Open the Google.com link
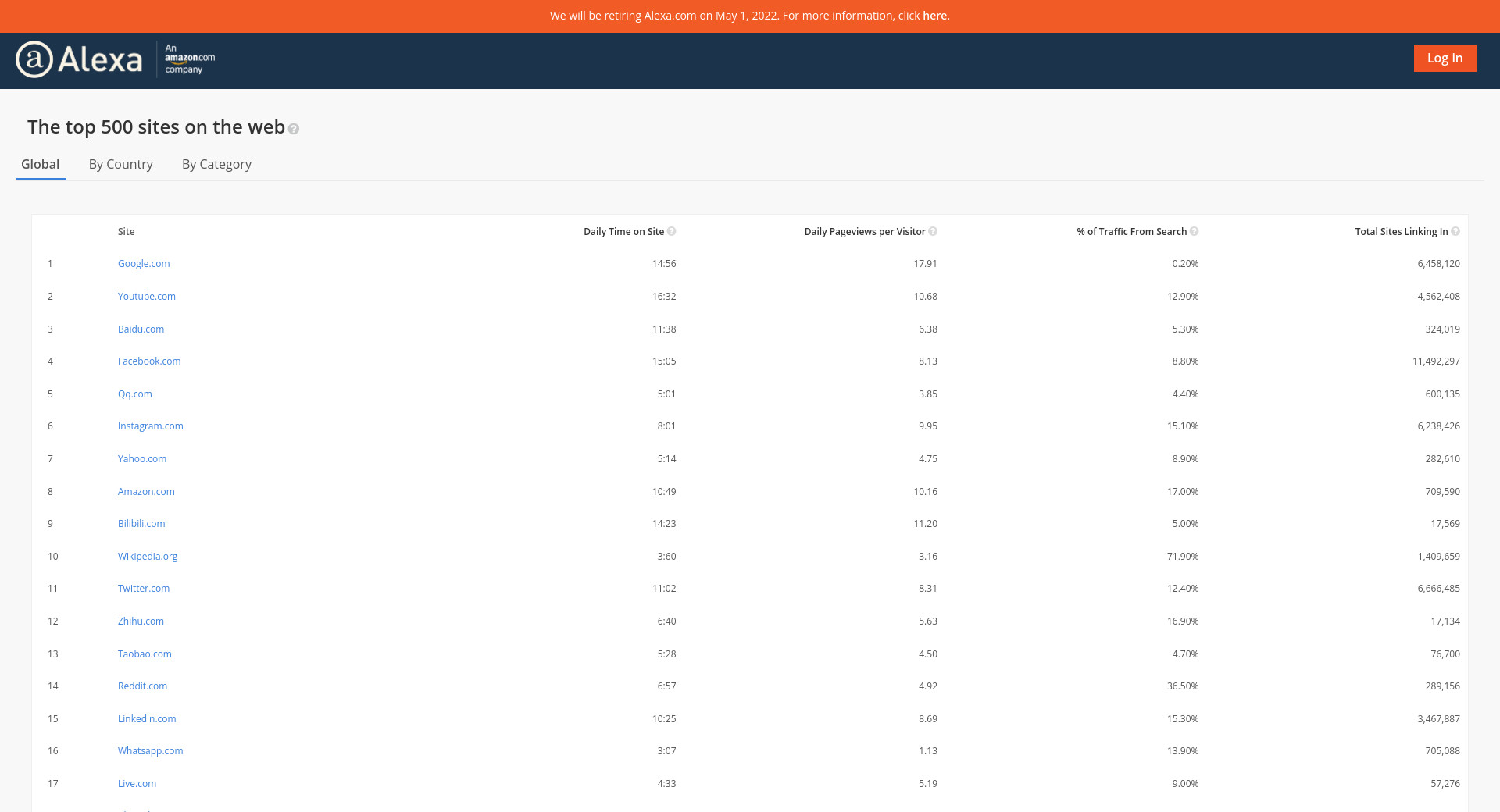Viewport: 1500px width, 812px height. point(144,264)
